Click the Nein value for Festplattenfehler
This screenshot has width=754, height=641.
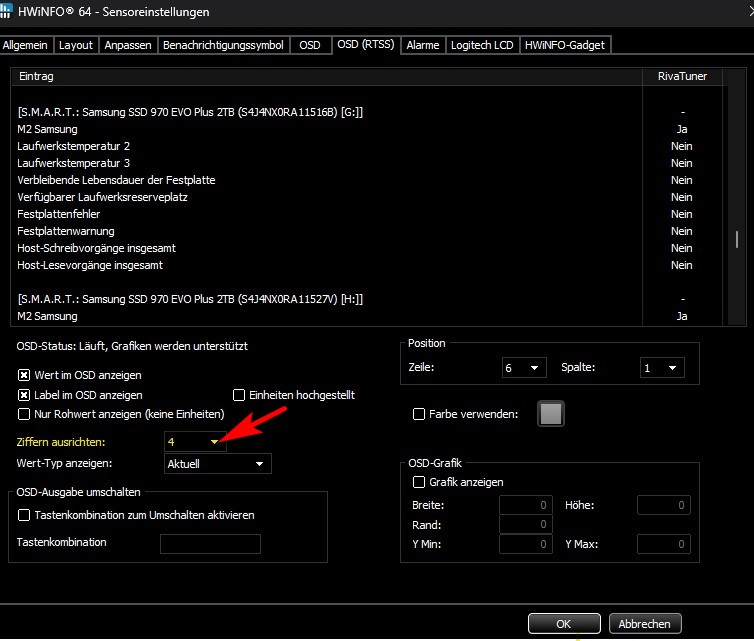[682, 214]
